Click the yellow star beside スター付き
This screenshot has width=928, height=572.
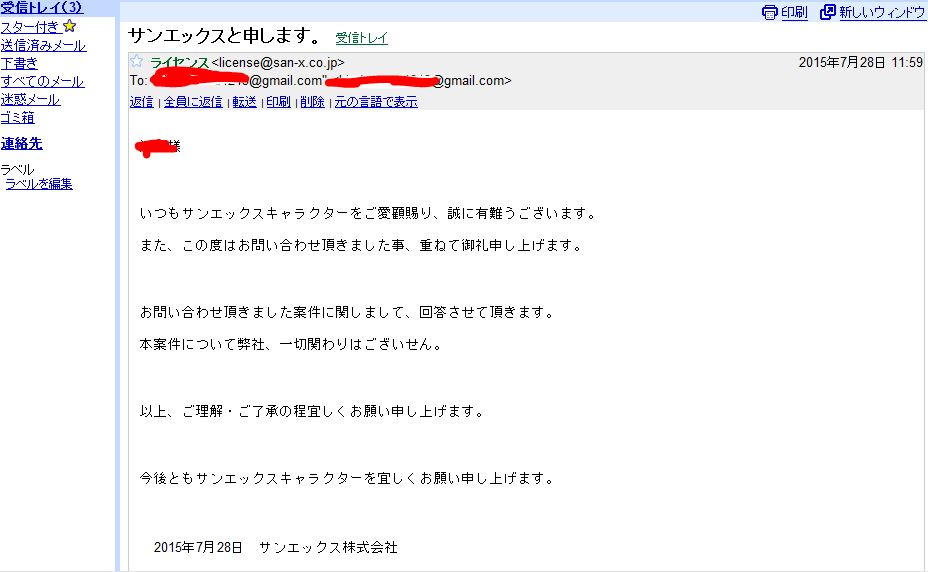coord(69,26)
